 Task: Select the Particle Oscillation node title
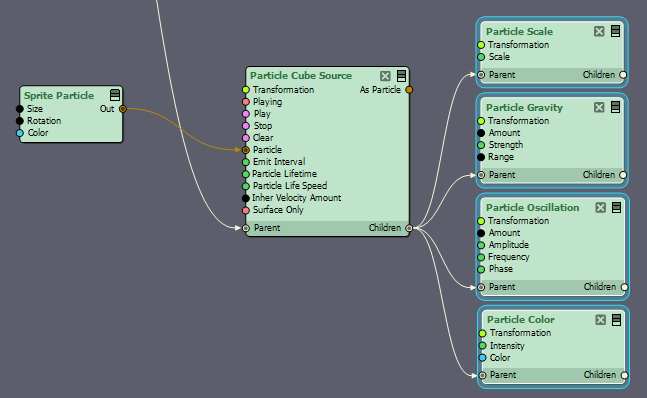(x=532, y=207)
